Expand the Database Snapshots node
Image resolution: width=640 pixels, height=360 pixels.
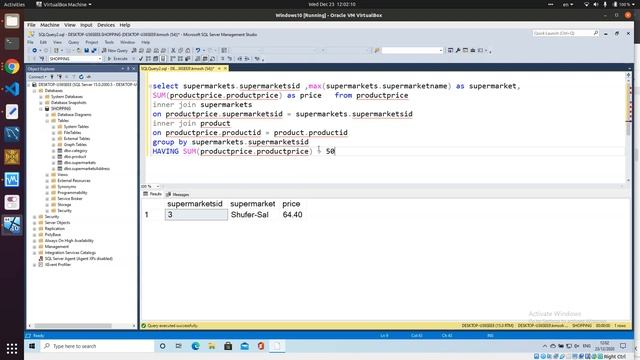pyautogui.click(x=41, y=103)
